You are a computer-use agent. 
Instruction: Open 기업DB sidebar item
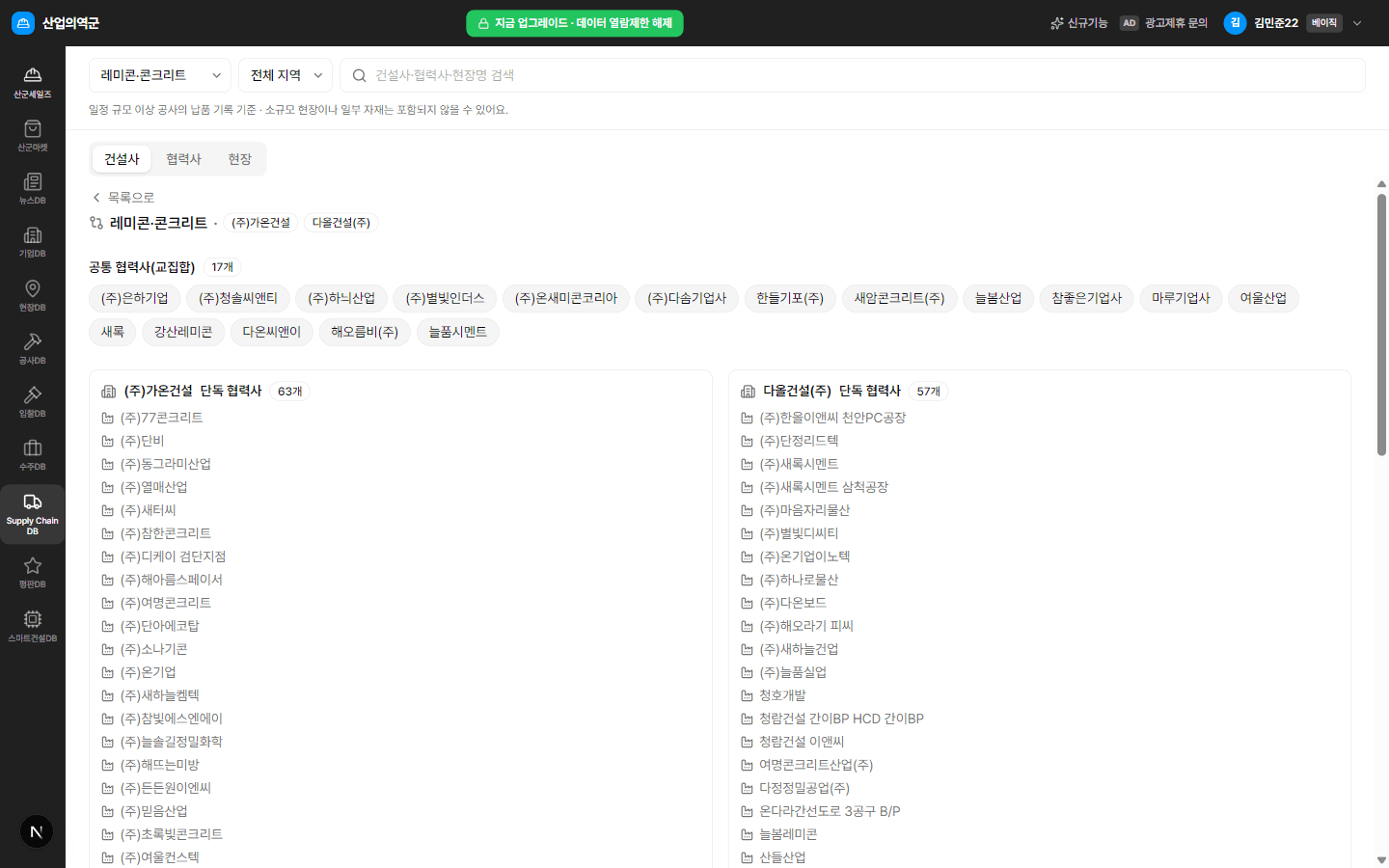33,242
